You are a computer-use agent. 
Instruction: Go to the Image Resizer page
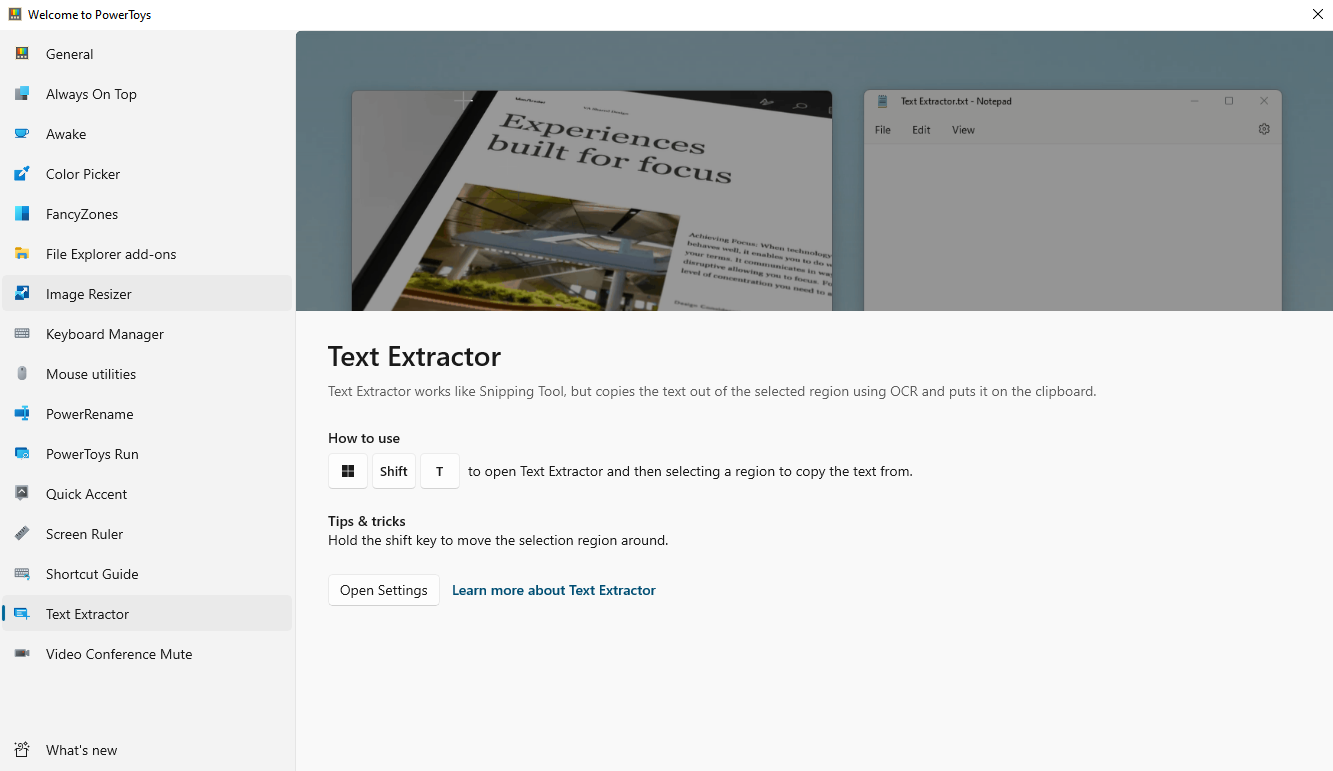(147, 294)
